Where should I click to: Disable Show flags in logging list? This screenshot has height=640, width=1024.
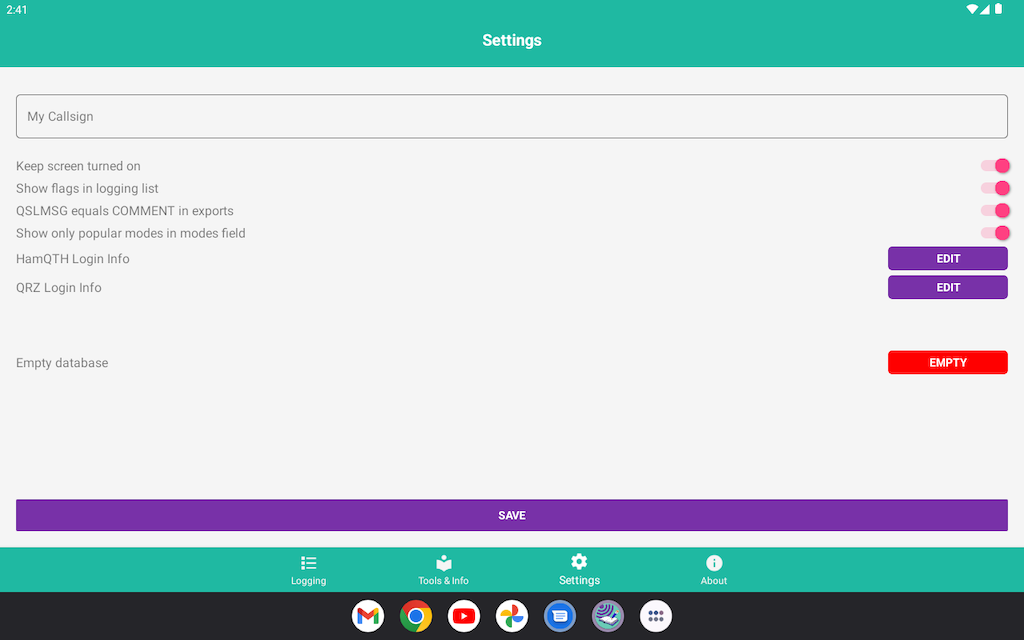(x=995, y=188)
